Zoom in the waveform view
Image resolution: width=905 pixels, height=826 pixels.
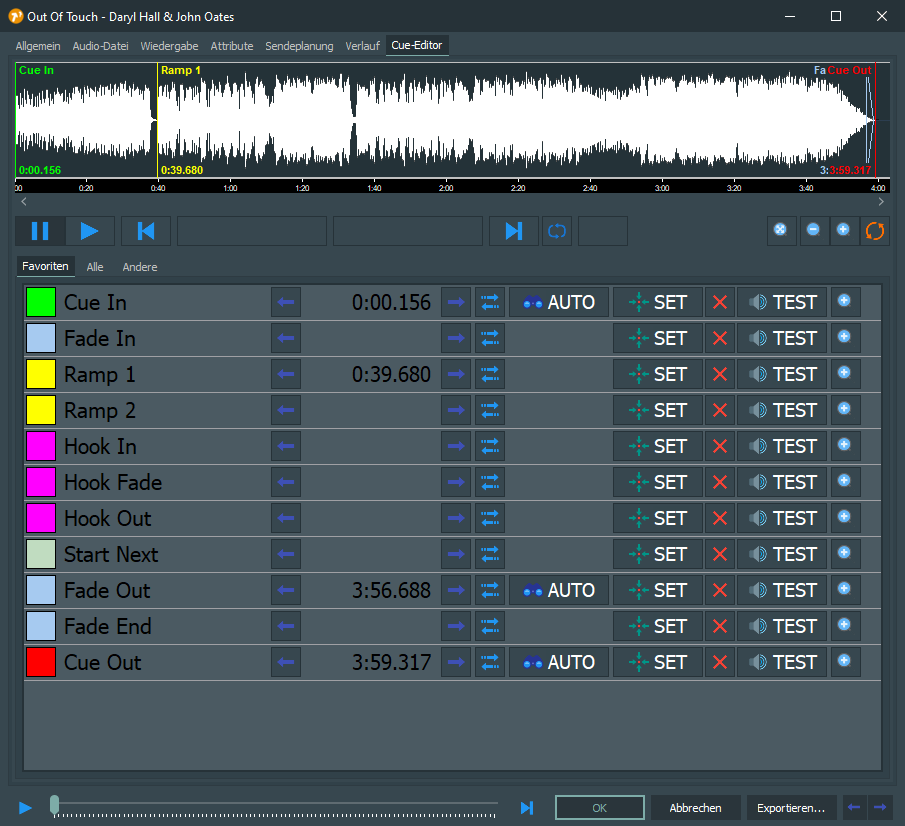(x=843, y=230)
